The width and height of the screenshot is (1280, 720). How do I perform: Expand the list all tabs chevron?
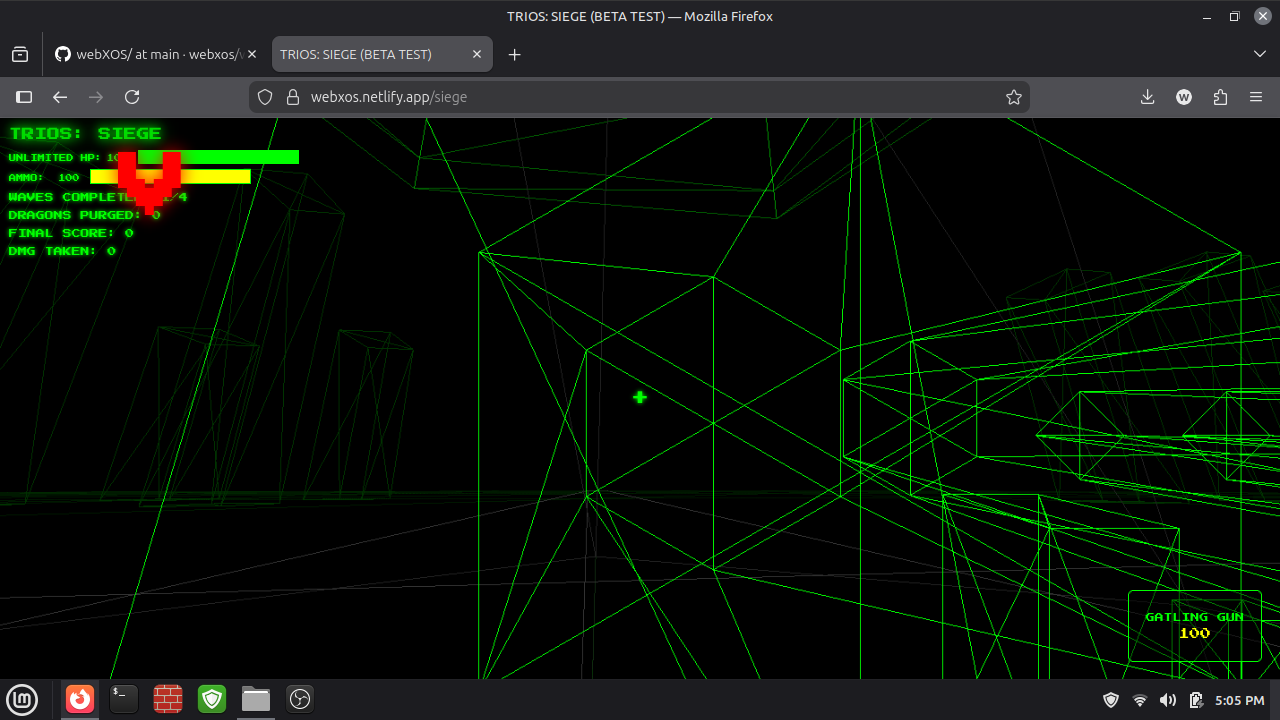1260,54
